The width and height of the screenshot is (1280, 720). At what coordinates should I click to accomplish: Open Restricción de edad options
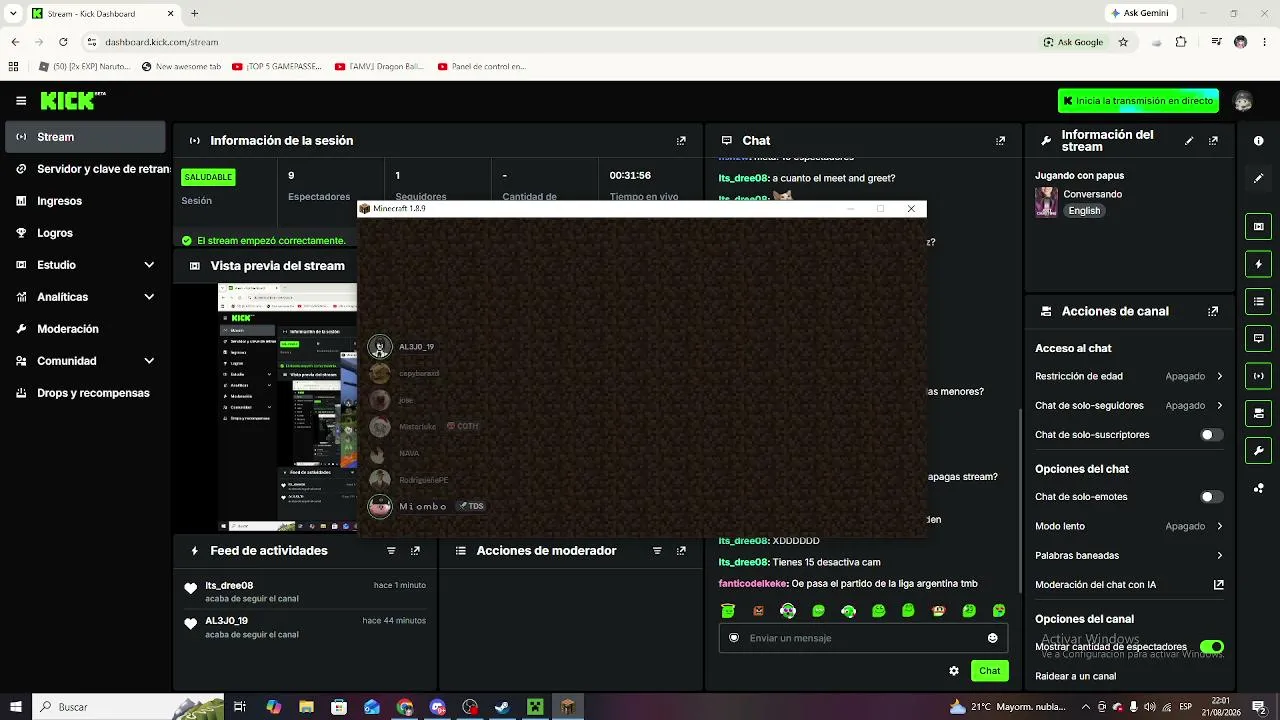[1129, 377]
